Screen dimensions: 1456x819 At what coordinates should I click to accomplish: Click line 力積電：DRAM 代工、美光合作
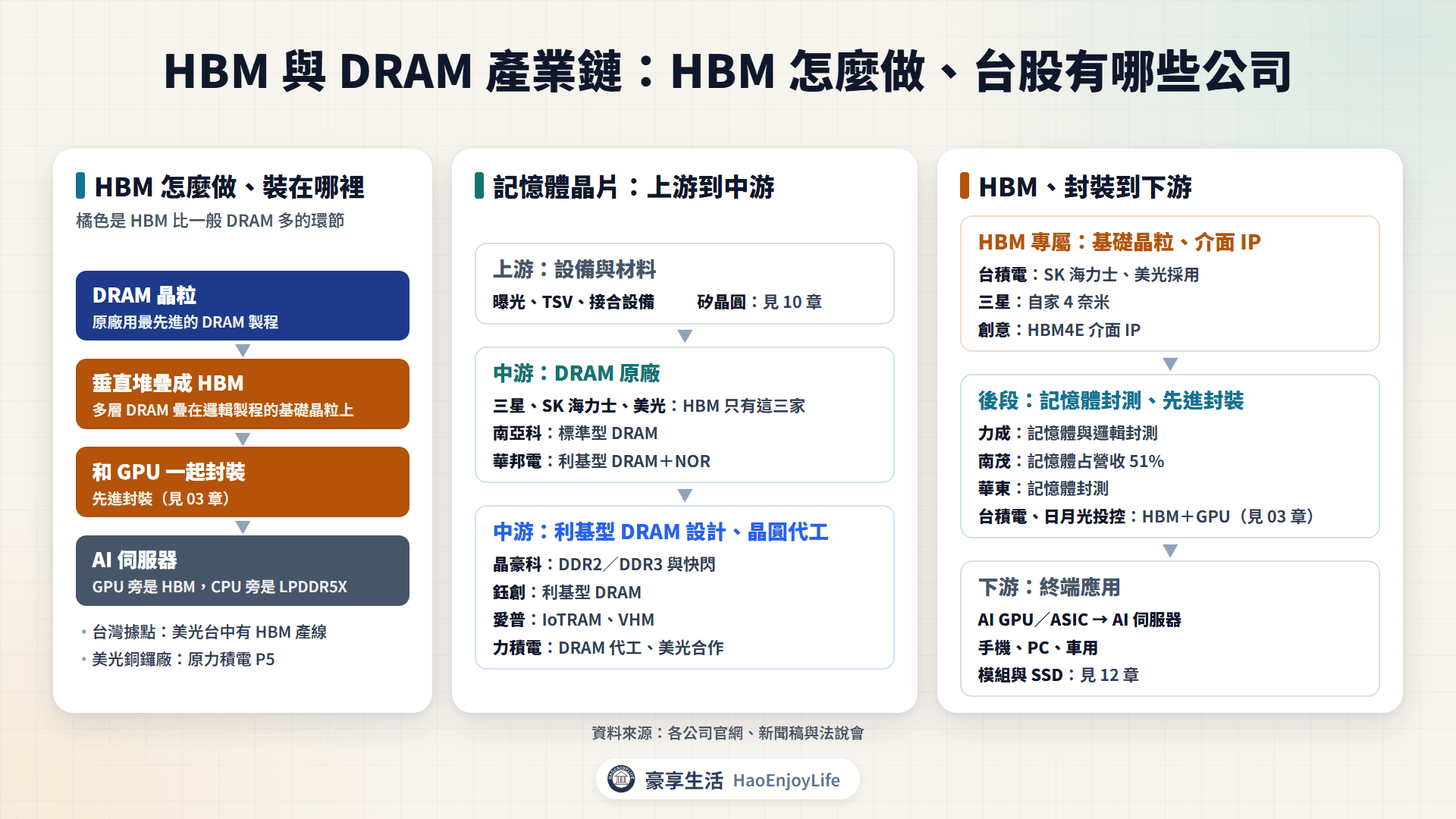coord(608,648)
